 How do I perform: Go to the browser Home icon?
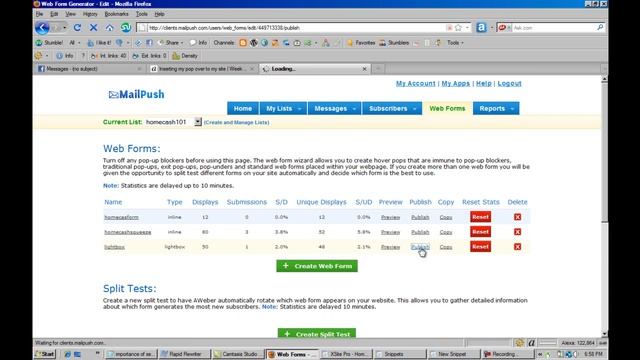click(109, 28)
